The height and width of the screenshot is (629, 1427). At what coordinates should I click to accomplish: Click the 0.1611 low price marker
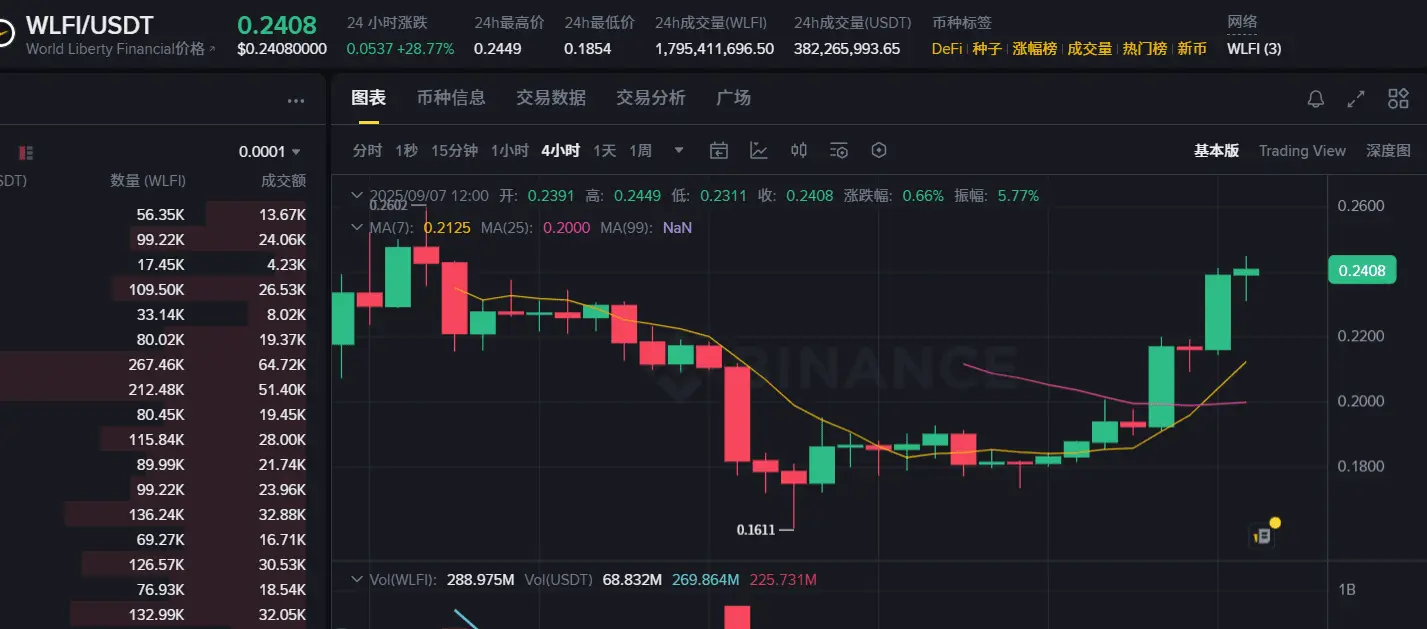click(x=756, y=530)
